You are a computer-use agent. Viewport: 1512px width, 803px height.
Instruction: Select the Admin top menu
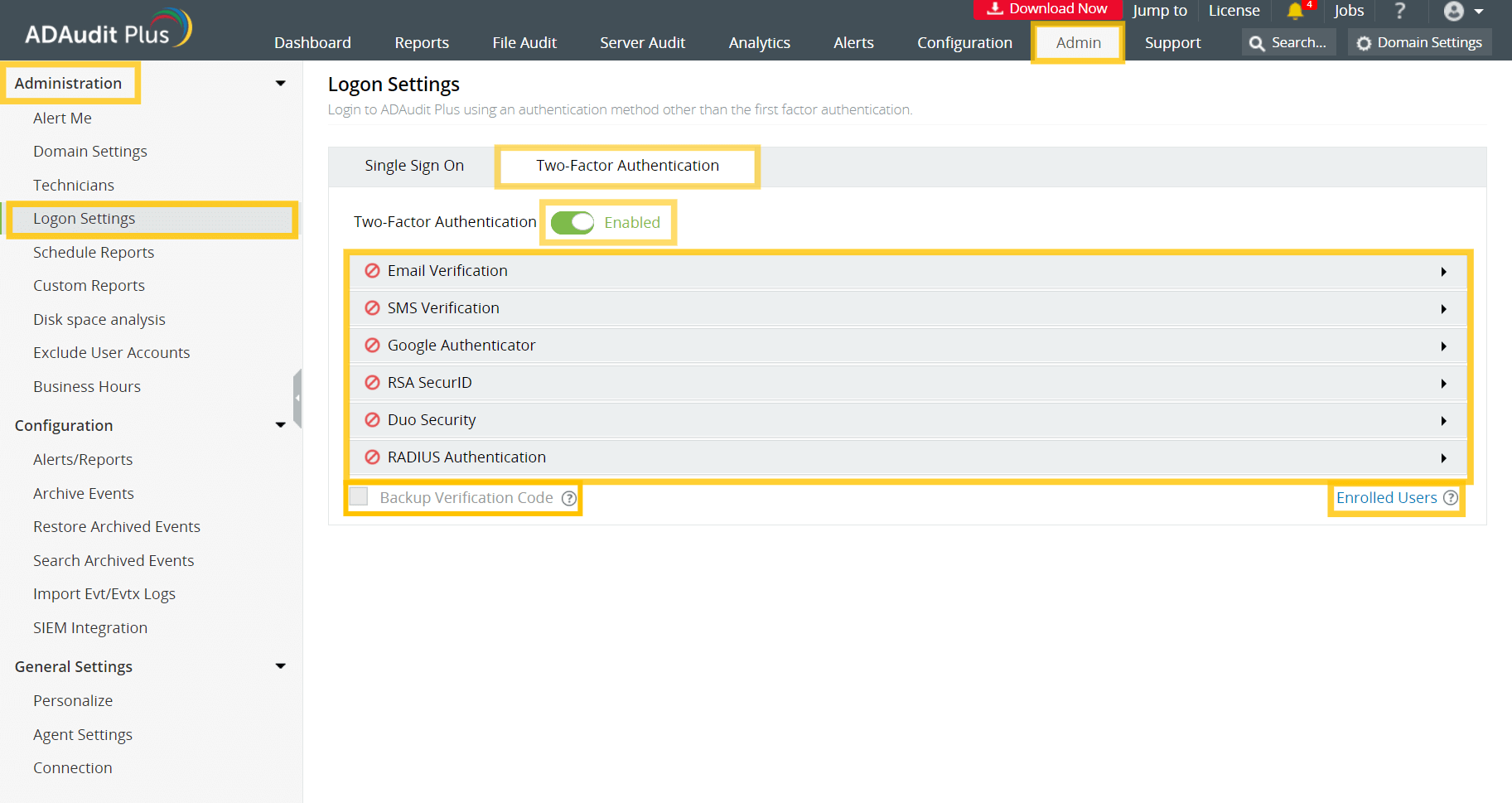[x=1078, y=43]
